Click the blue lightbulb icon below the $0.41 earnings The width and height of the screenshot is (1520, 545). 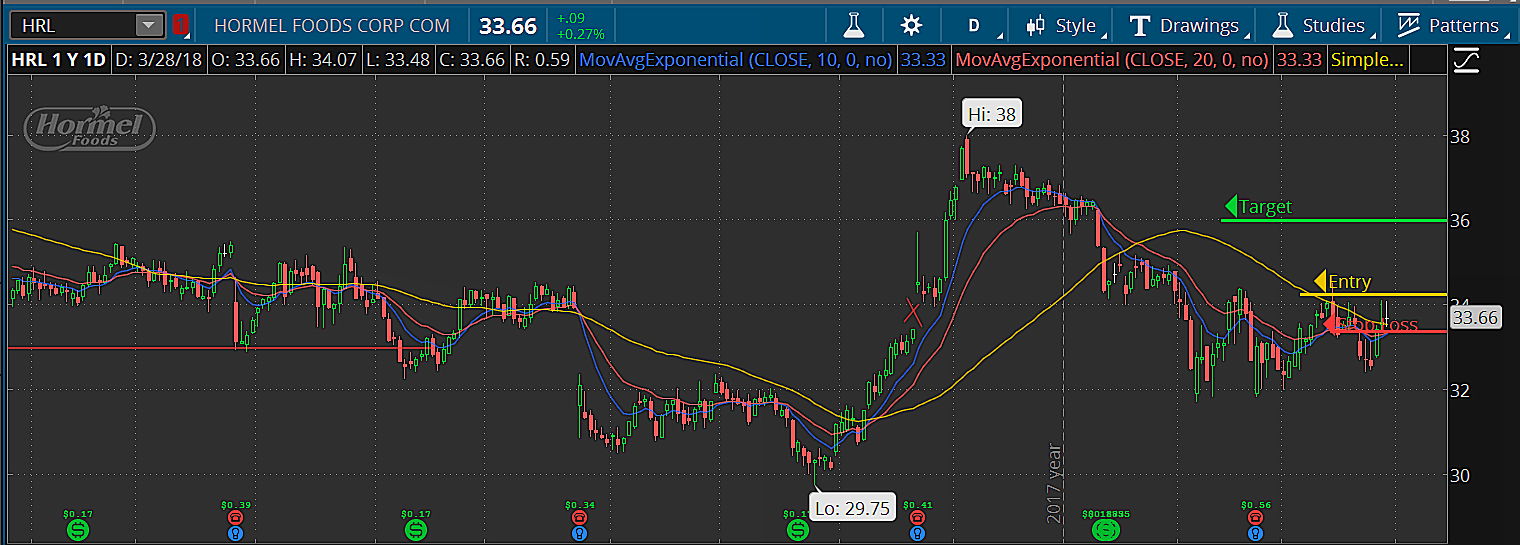[x=917, y=533]
